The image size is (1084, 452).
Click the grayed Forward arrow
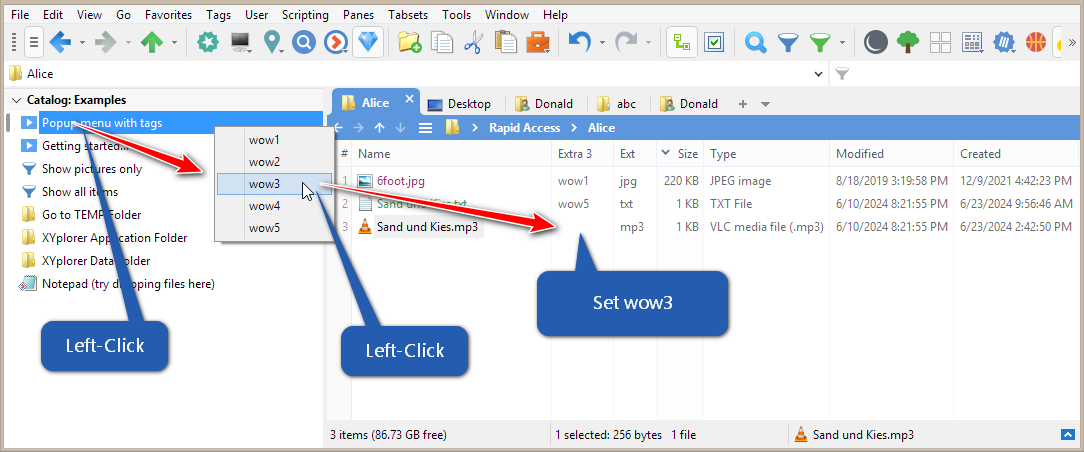106,43
